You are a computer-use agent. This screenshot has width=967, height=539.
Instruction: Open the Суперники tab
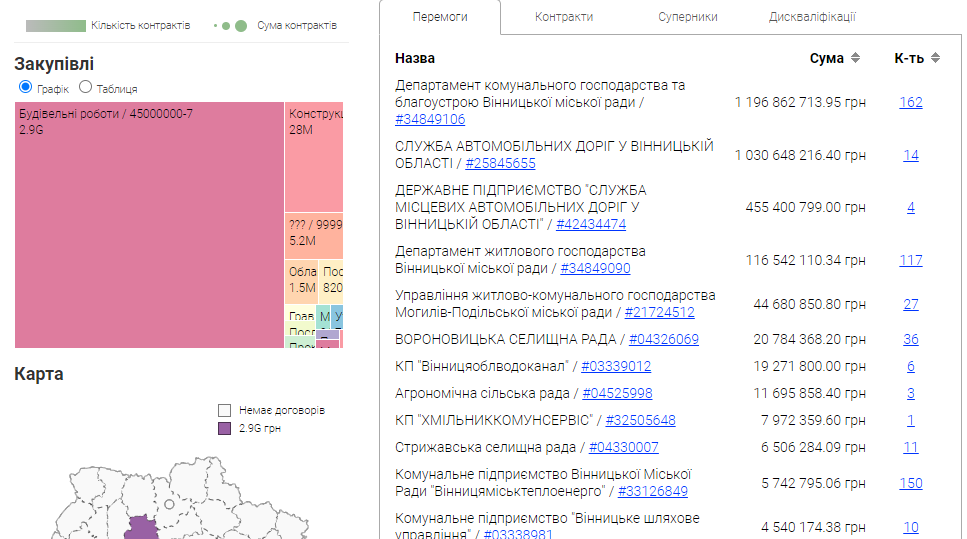687,17
